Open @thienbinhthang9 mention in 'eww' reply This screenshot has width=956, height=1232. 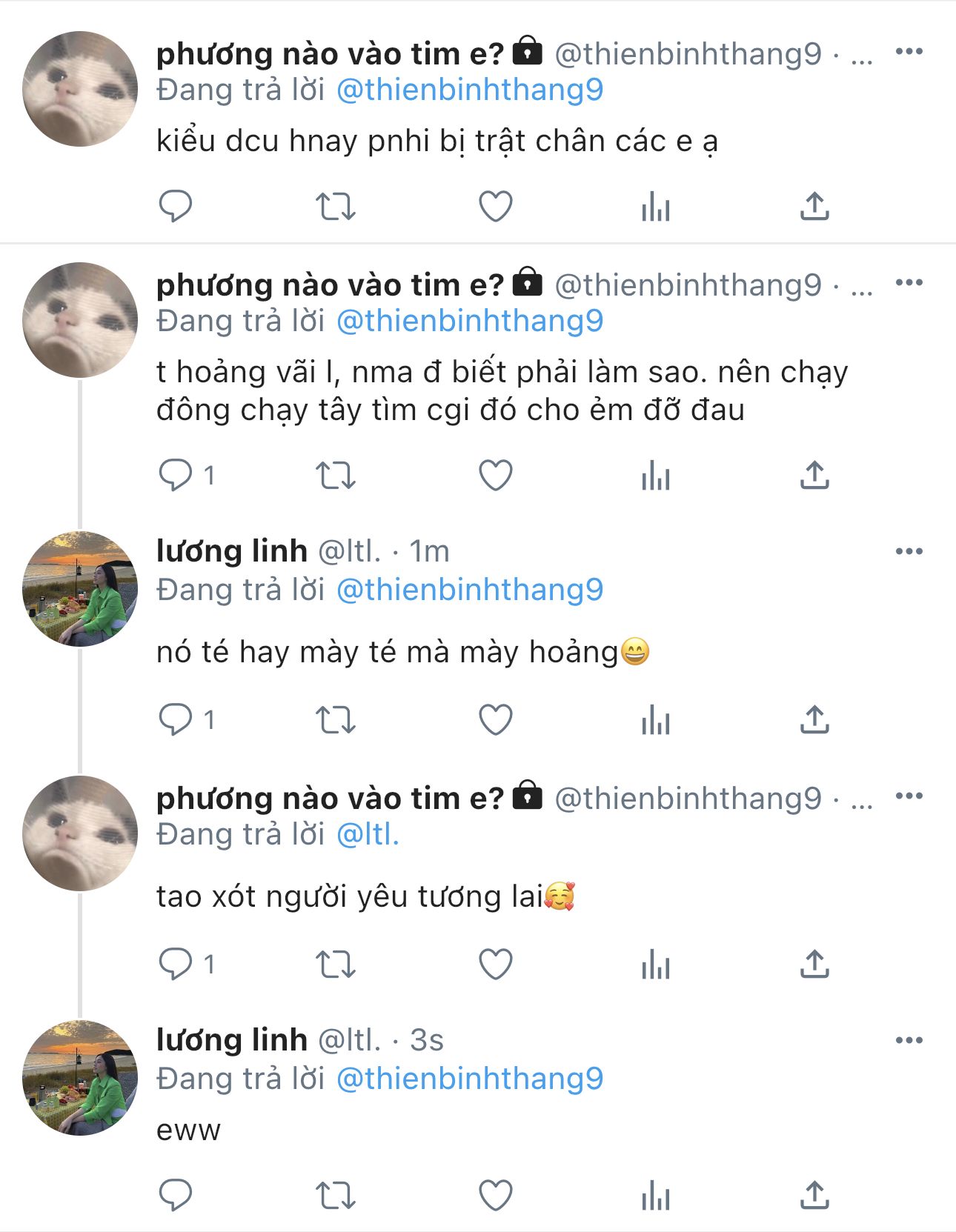(x=470, y=1079)
